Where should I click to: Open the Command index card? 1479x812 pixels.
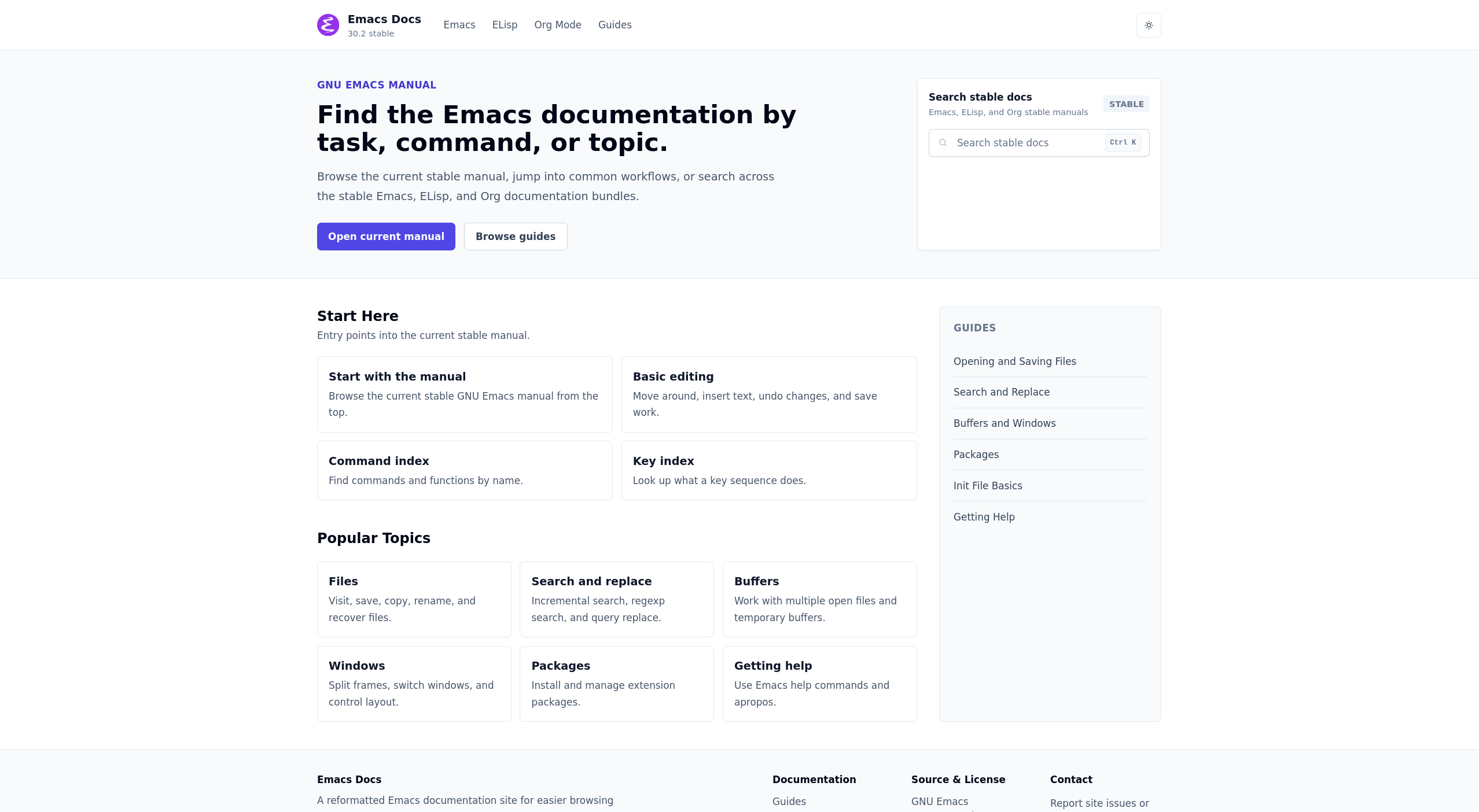pyautogui.click(x=465, y=471)
